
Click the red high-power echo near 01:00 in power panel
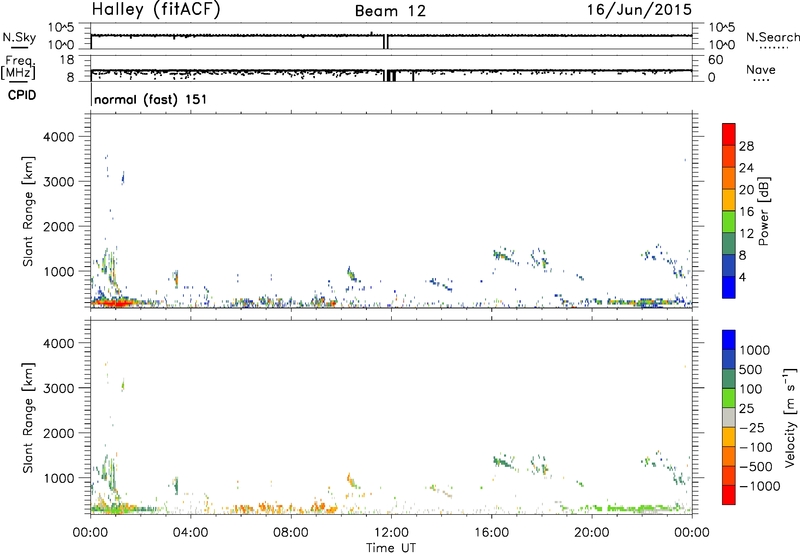pyautogui.click(x=115, y=304)
